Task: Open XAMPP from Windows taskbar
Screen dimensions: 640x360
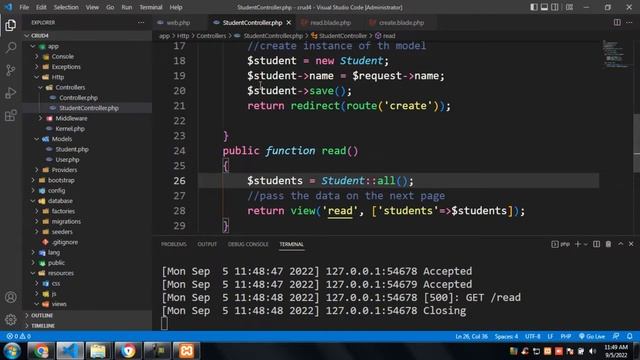Action: tap(186, 351)
